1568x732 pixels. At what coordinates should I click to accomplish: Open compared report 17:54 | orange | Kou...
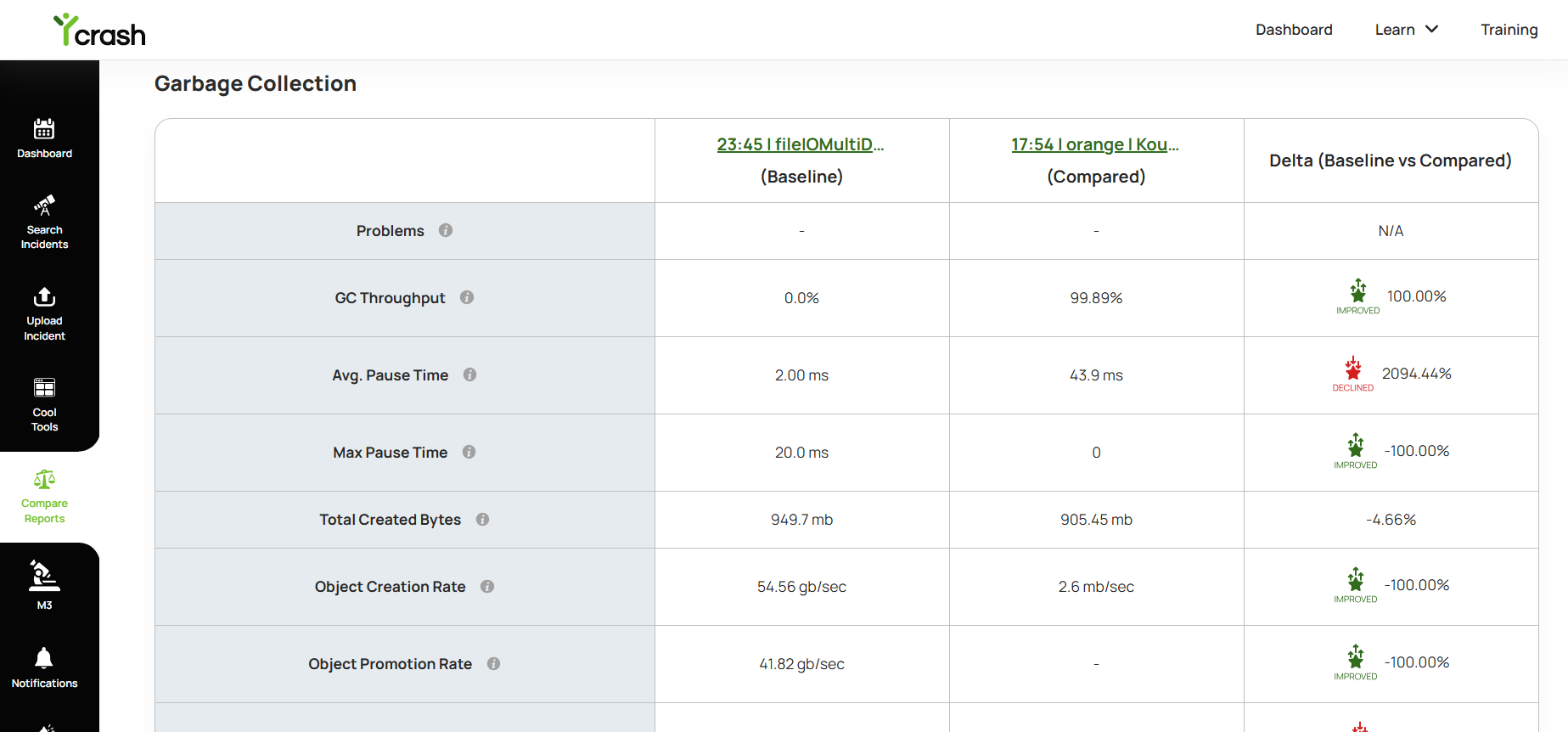pyautogui.click(x=1095, y=144)
